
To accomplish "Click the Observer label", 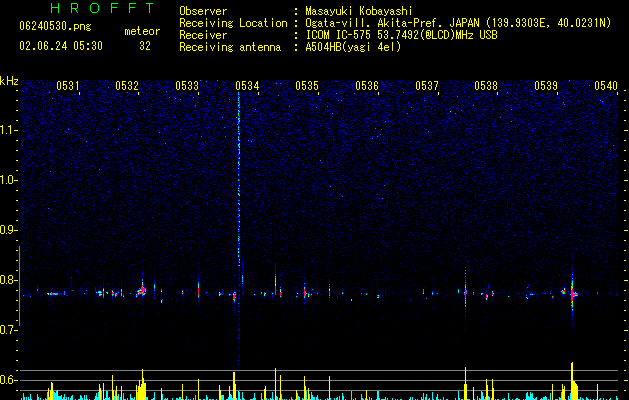I will click(x=203, y=11).
